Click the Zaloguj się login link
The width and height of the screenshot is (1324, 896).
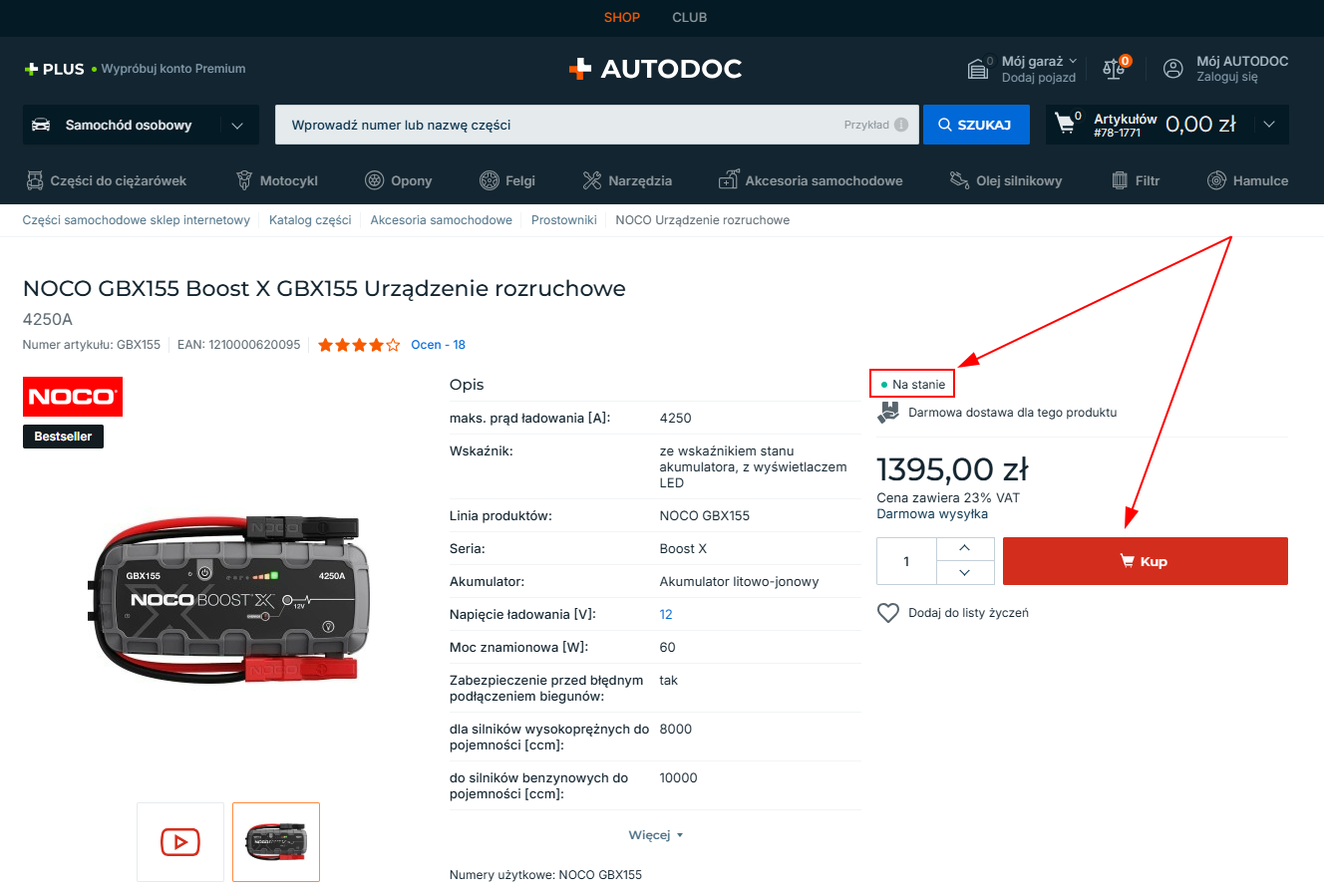tap(1227, 77)
